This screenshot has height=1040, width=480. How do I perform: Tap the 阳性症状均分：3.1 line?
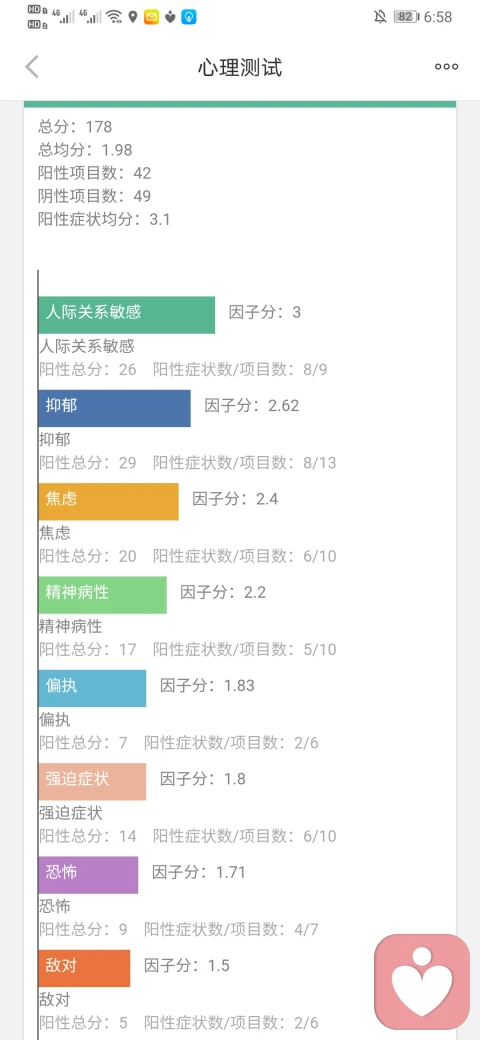coord(105,220)
